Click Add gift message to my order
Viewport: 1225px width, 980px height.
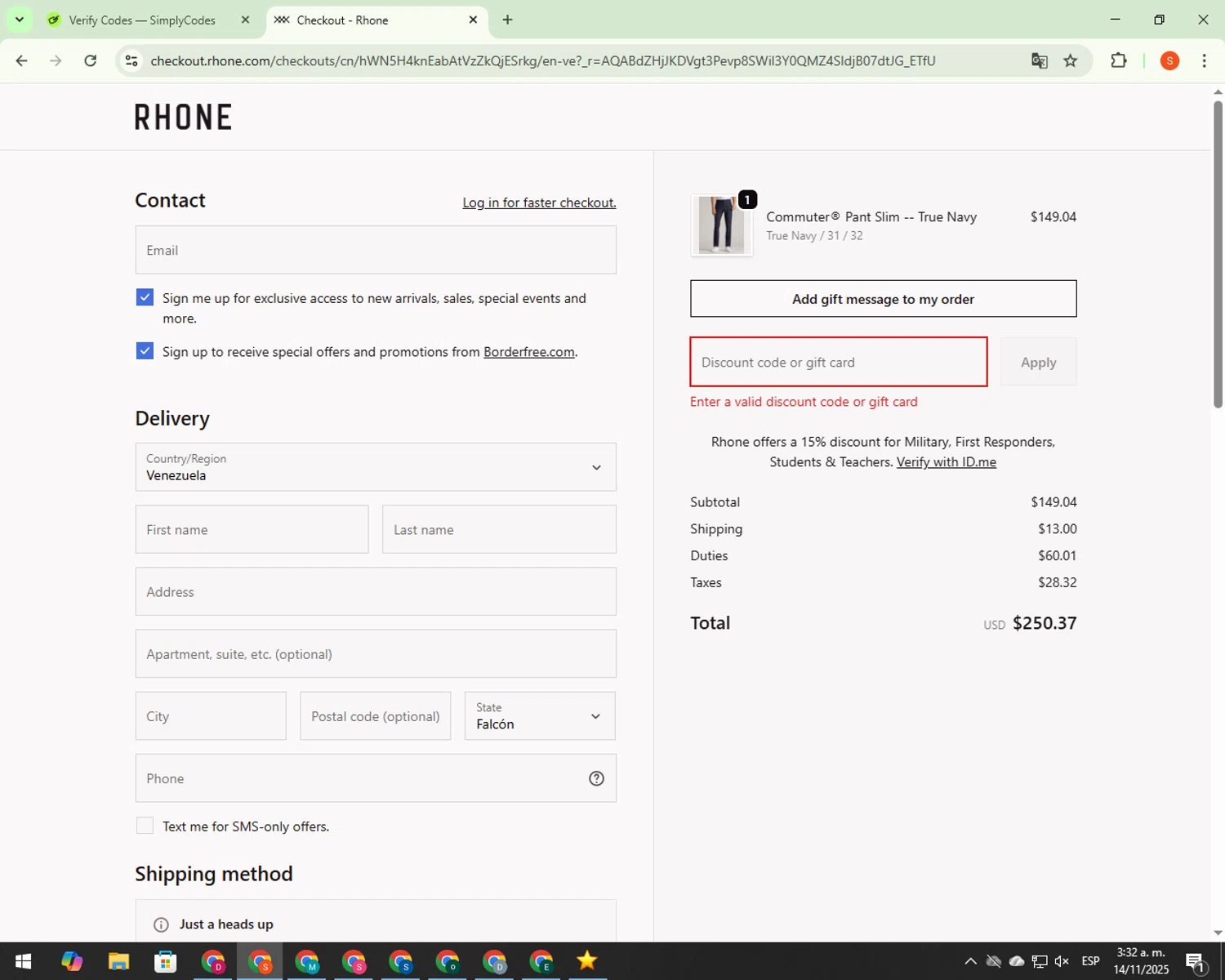(883, 299)
